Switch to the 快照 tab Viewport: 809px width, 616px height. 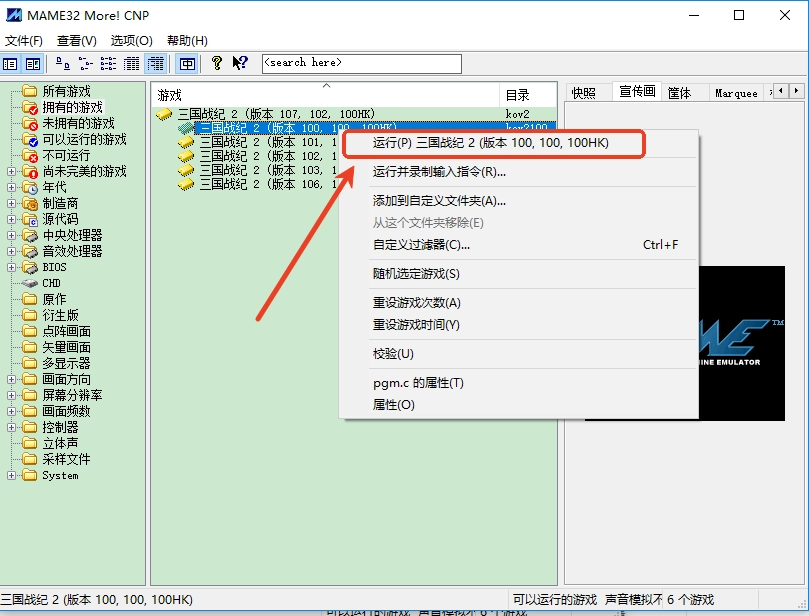coord(584,93)
